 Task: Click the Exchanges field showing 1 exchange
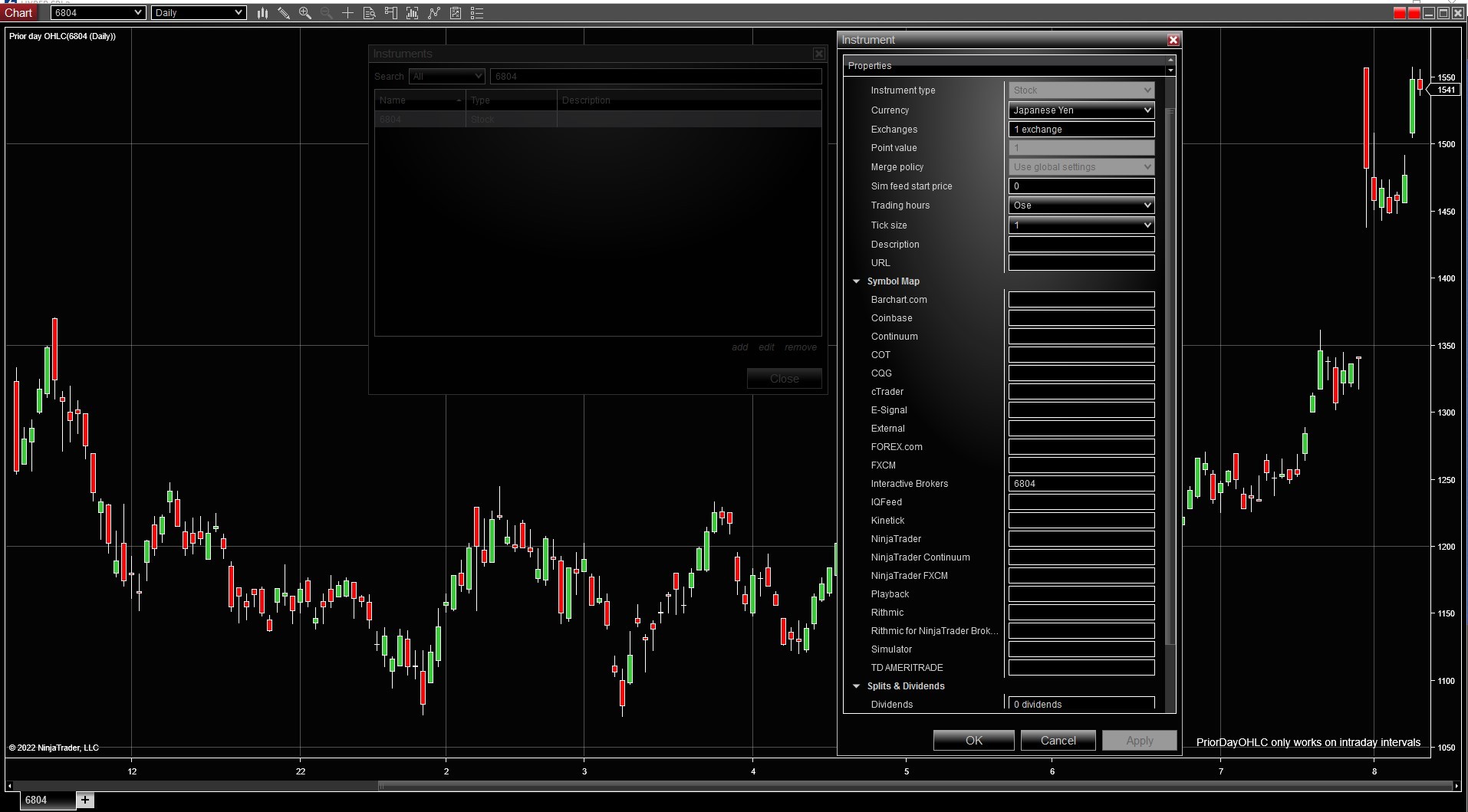[1081, 130]
